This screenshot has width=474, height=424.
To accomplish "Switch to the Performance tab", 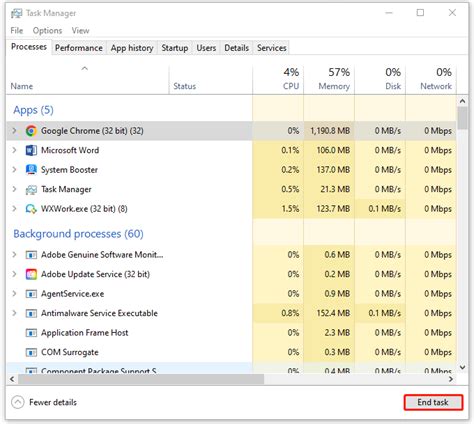I will point(79,48).
